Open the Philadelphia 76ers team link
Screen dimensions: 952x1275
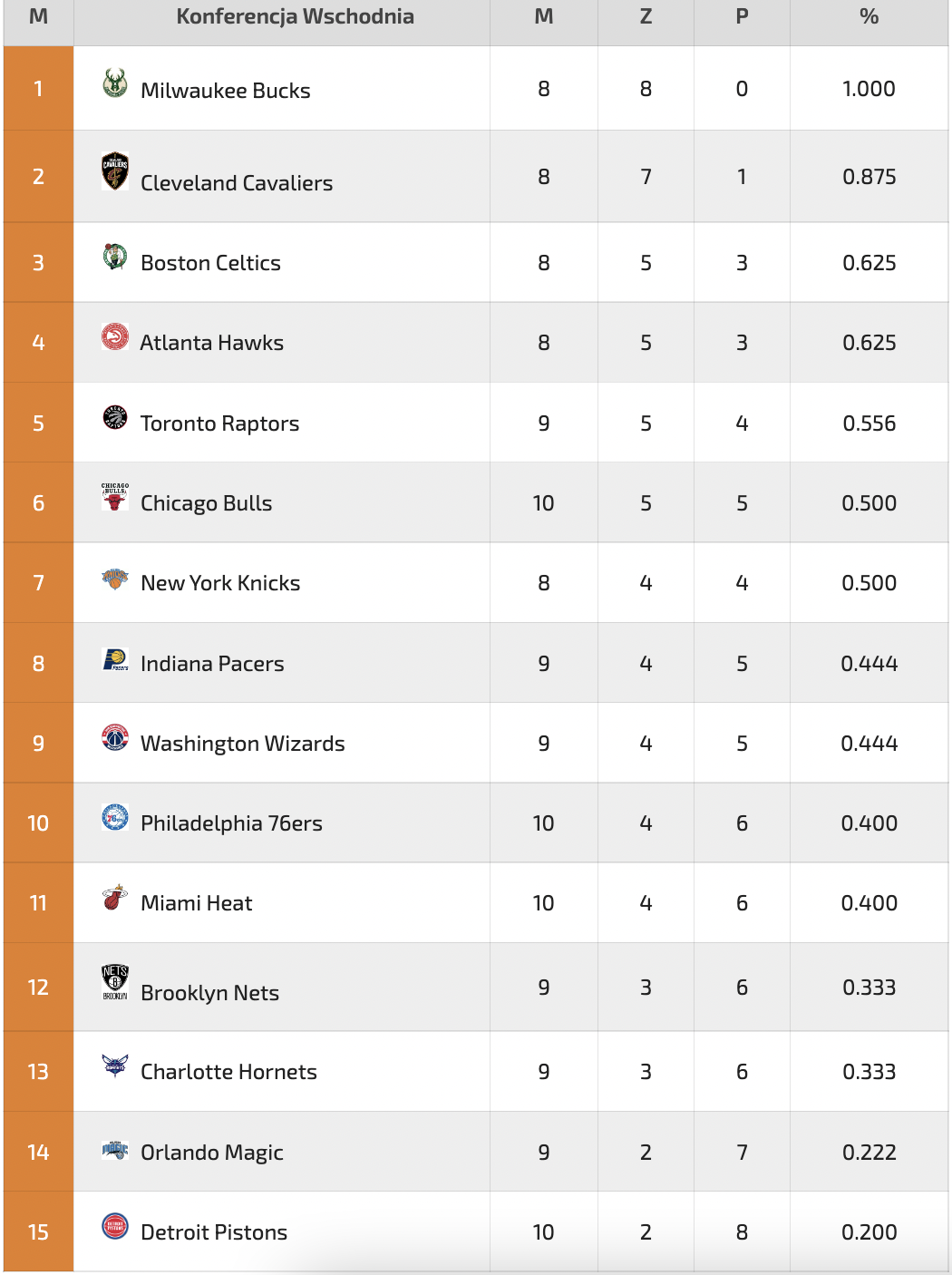pos(231,823)
